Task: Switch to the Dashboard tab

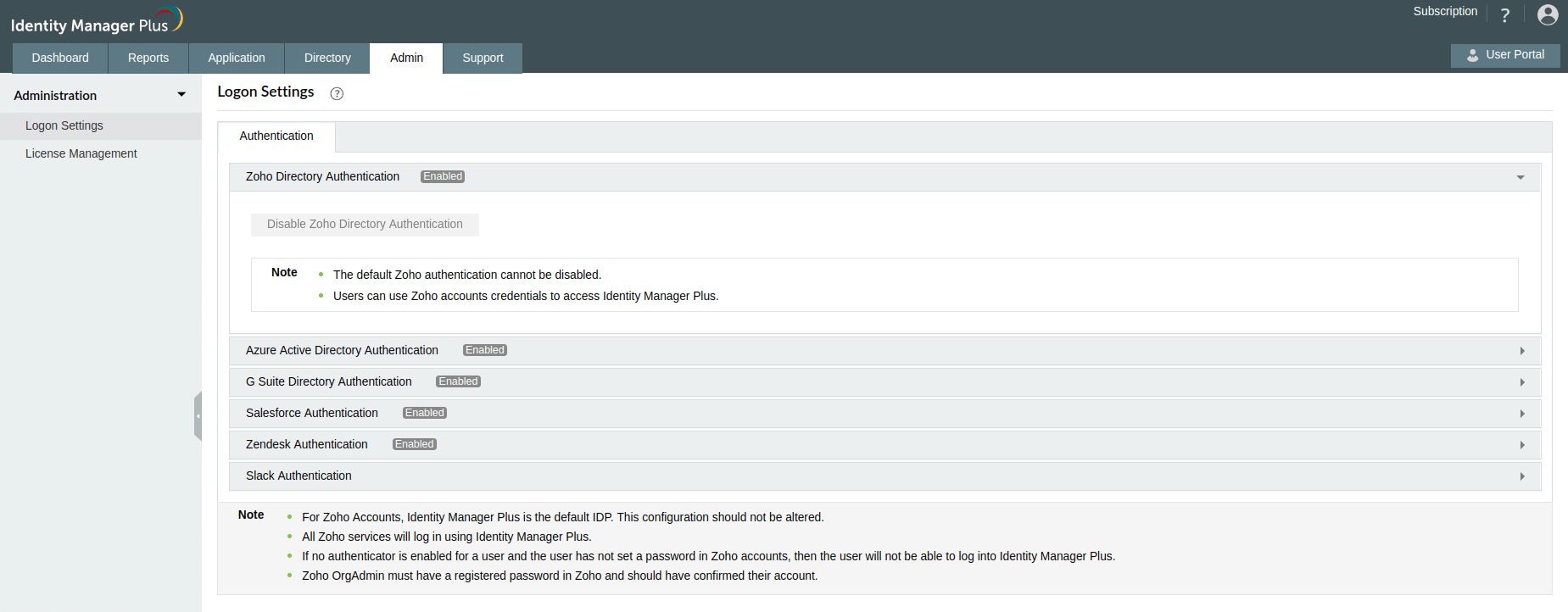Action: [60, 58]
